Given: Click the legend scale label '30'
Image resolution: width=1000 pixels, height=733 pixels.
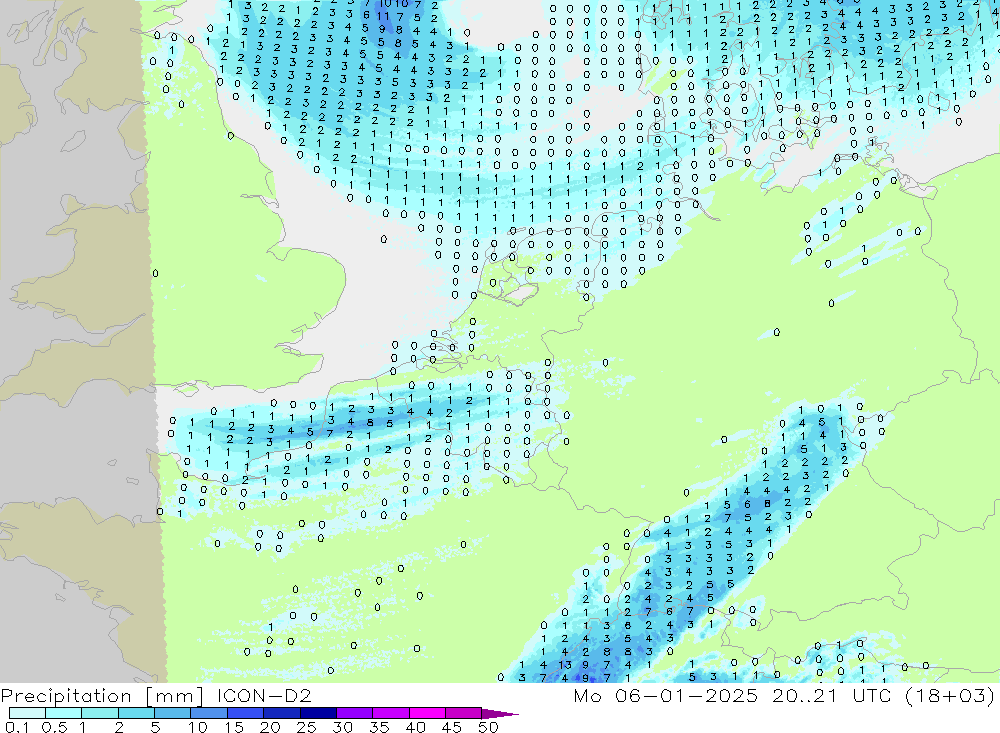Looking at the screenshot, I should click(342, 727).
